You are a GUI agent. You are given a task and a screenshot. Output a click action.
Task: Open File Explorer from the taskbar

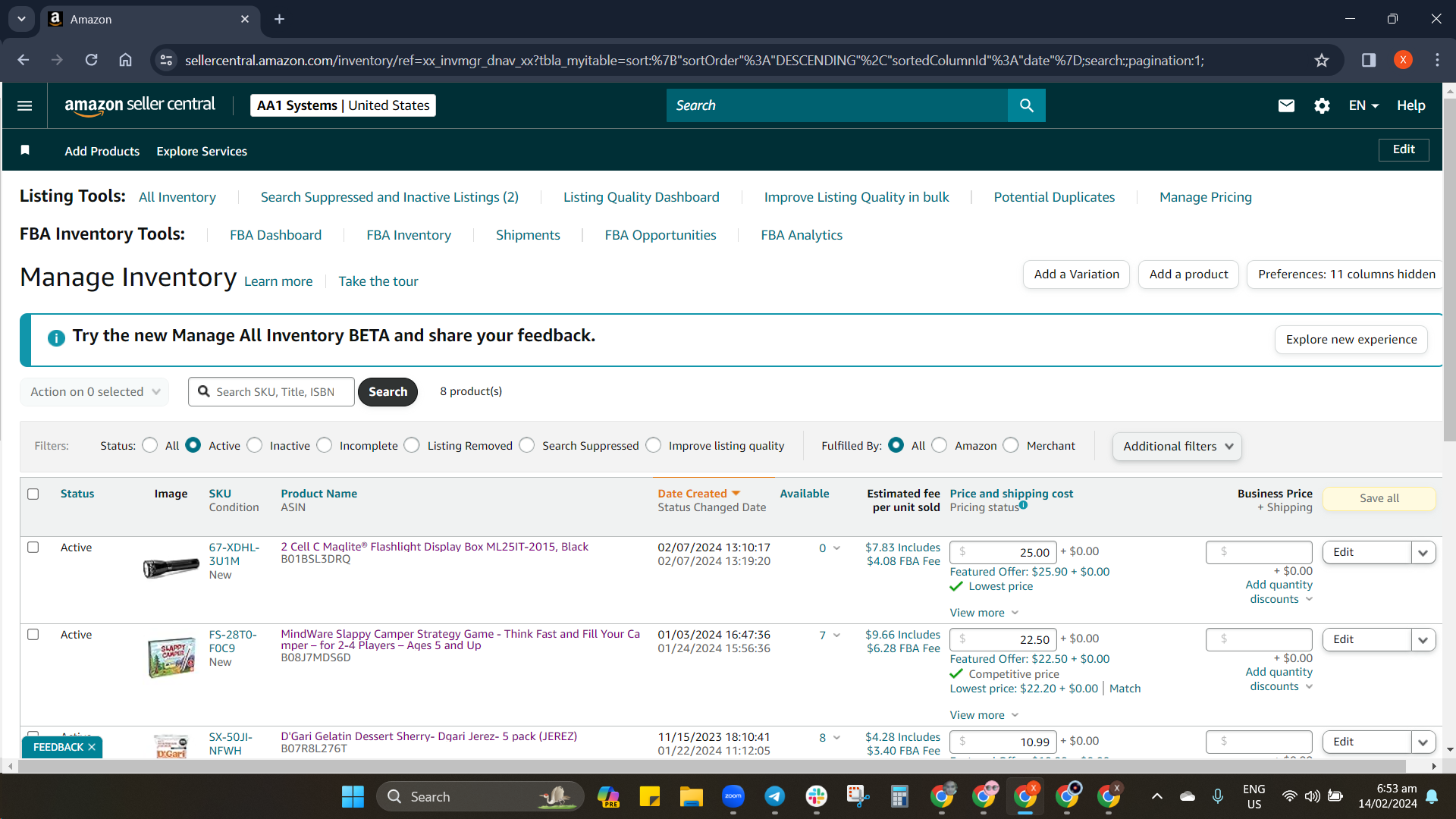click(691, 797)
